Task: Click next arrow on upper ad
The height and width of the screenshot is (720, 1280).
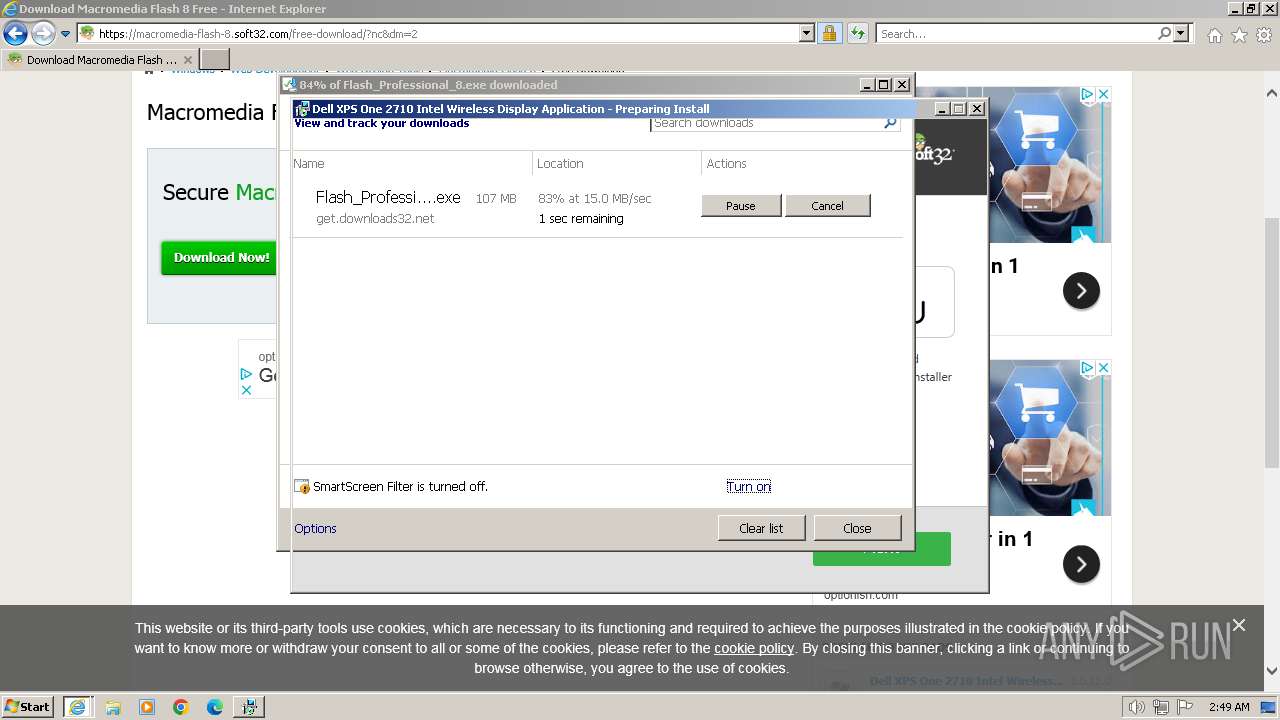Action: click(1081, 291)
